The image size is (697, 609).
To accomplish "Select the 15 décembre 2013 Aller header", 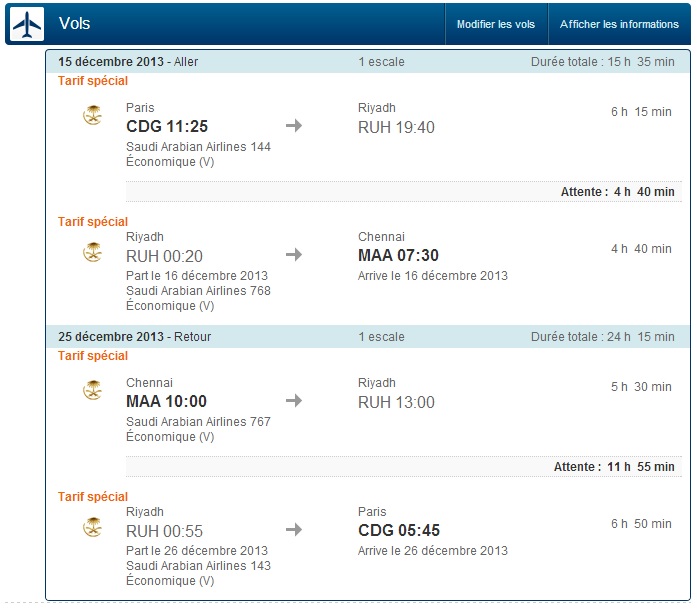I will click(368, 62).
